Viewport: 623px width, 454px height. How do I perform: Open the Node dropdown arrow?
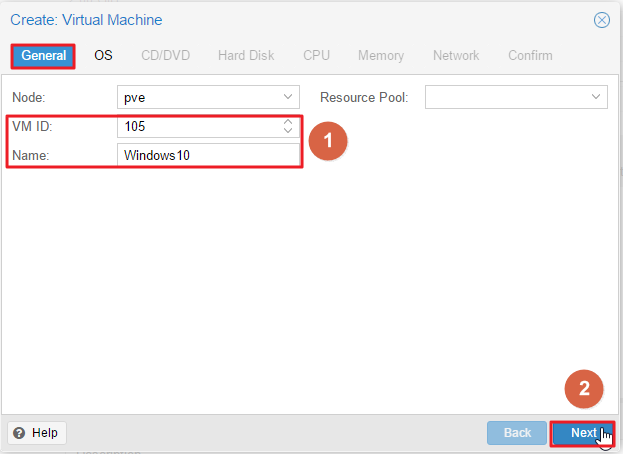coord(288,97)
